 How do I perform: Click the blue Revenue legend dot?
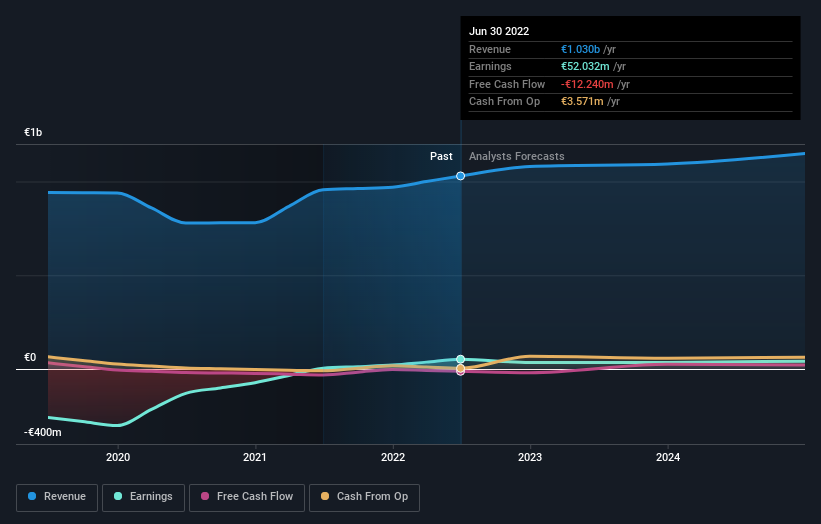pyautogui.click(x=32, y=496)
